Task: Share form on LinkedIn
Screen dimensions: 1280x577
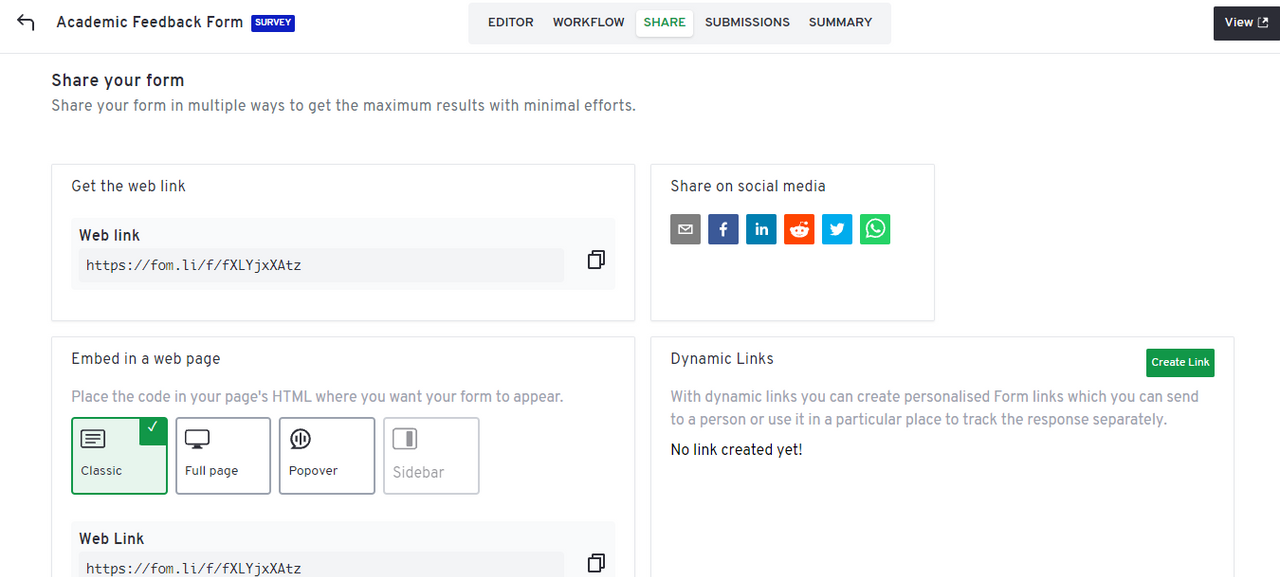Action: coord(761,229)
